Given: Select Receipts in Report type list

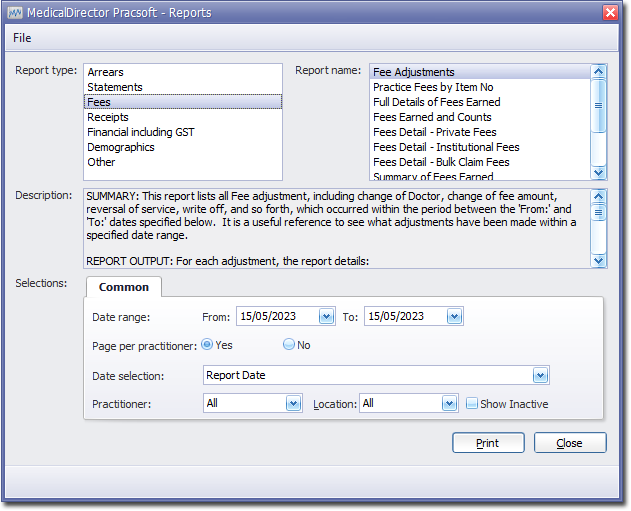Looking at the screenshot, I should click(x=108, y=117).
